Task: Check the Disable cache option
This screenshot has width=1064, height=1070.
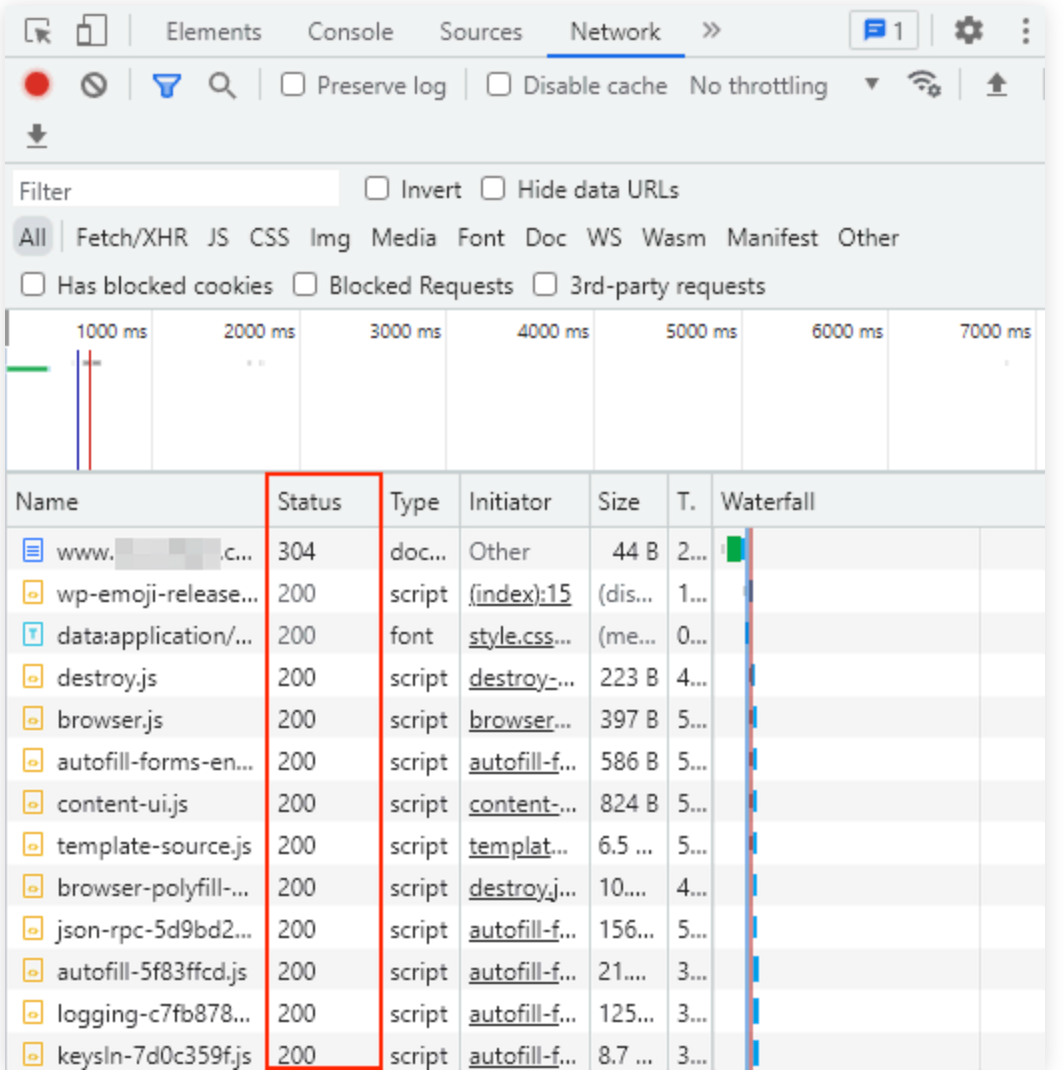Action: coord(498,86)
